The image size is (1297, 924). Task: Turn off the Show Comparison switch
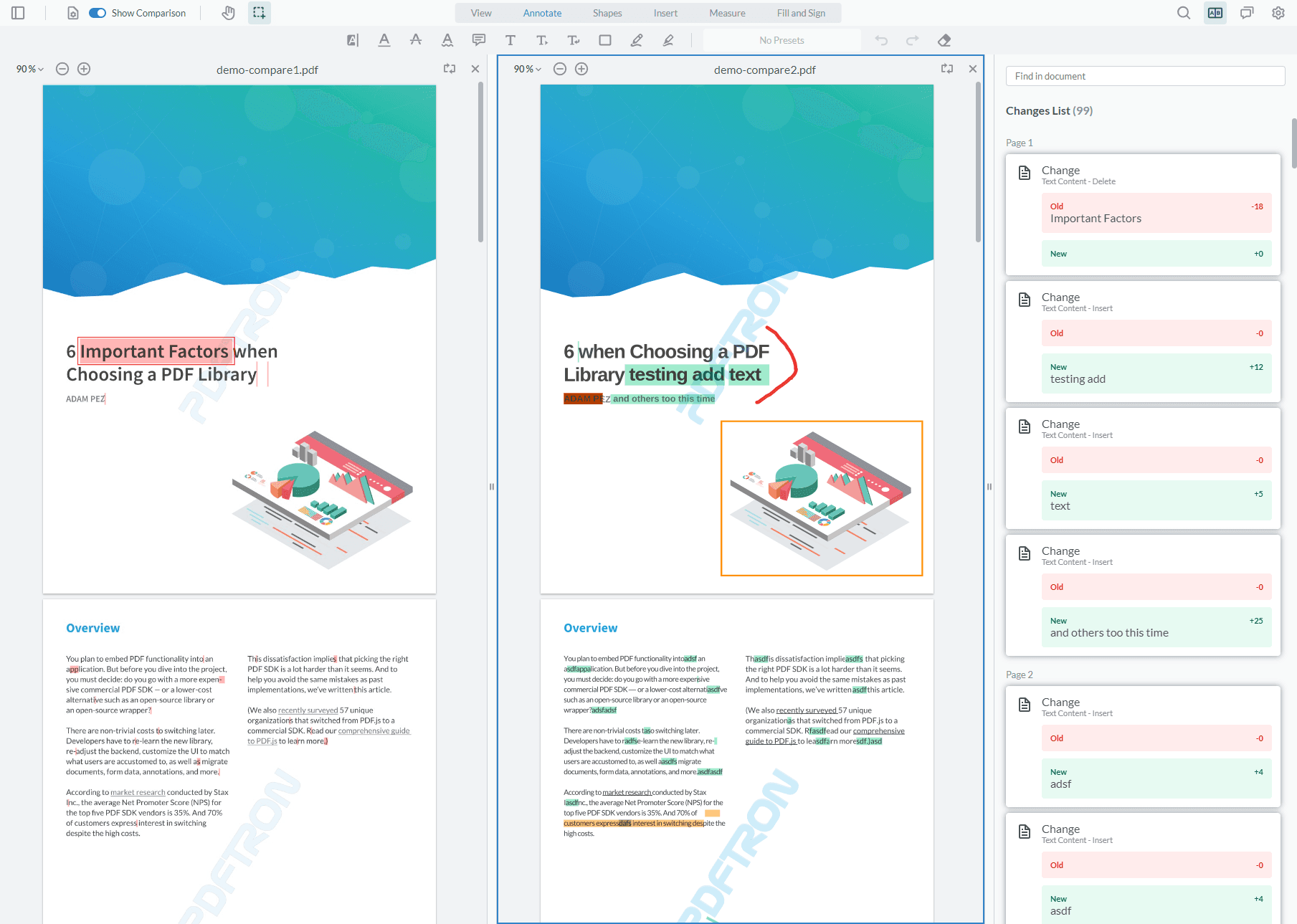coord(98,13)
